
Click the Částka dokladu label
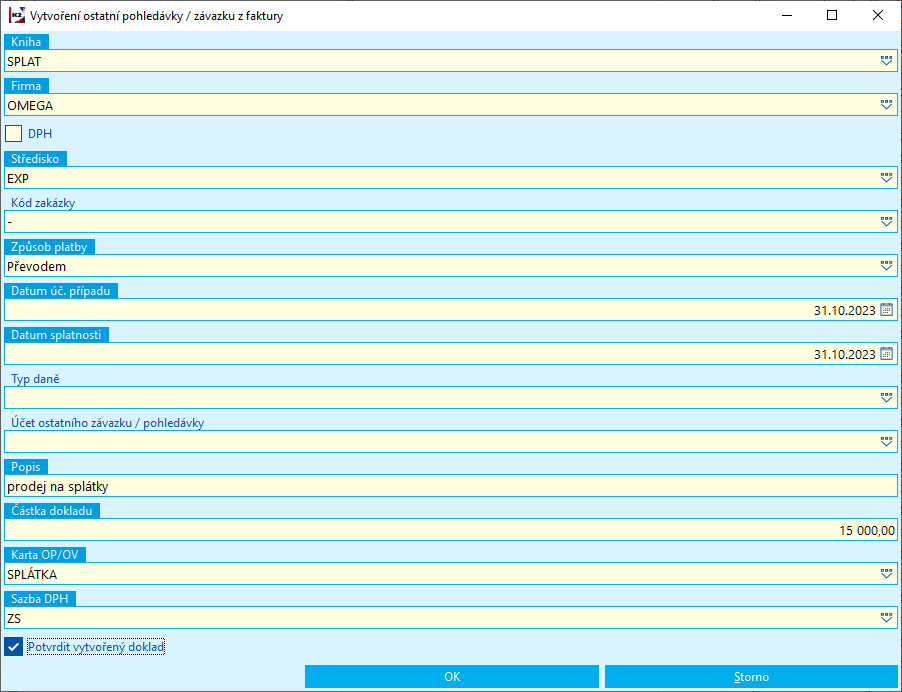52,511
